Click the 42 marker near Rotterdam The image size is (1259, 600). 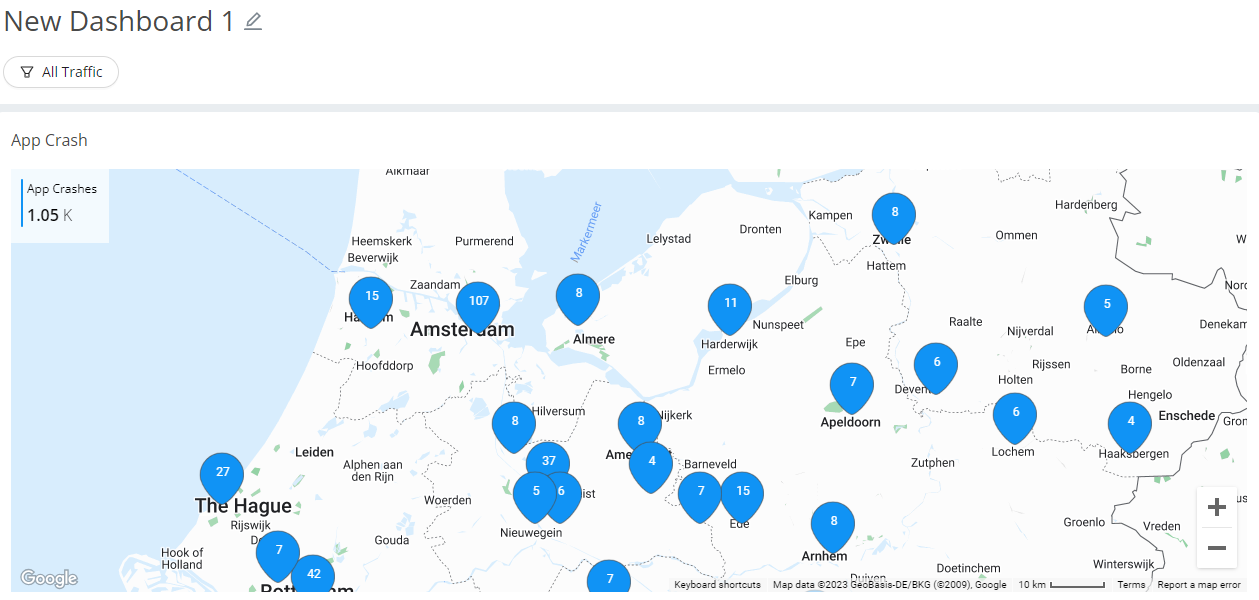pyautogui.click(x=313, y=575)
